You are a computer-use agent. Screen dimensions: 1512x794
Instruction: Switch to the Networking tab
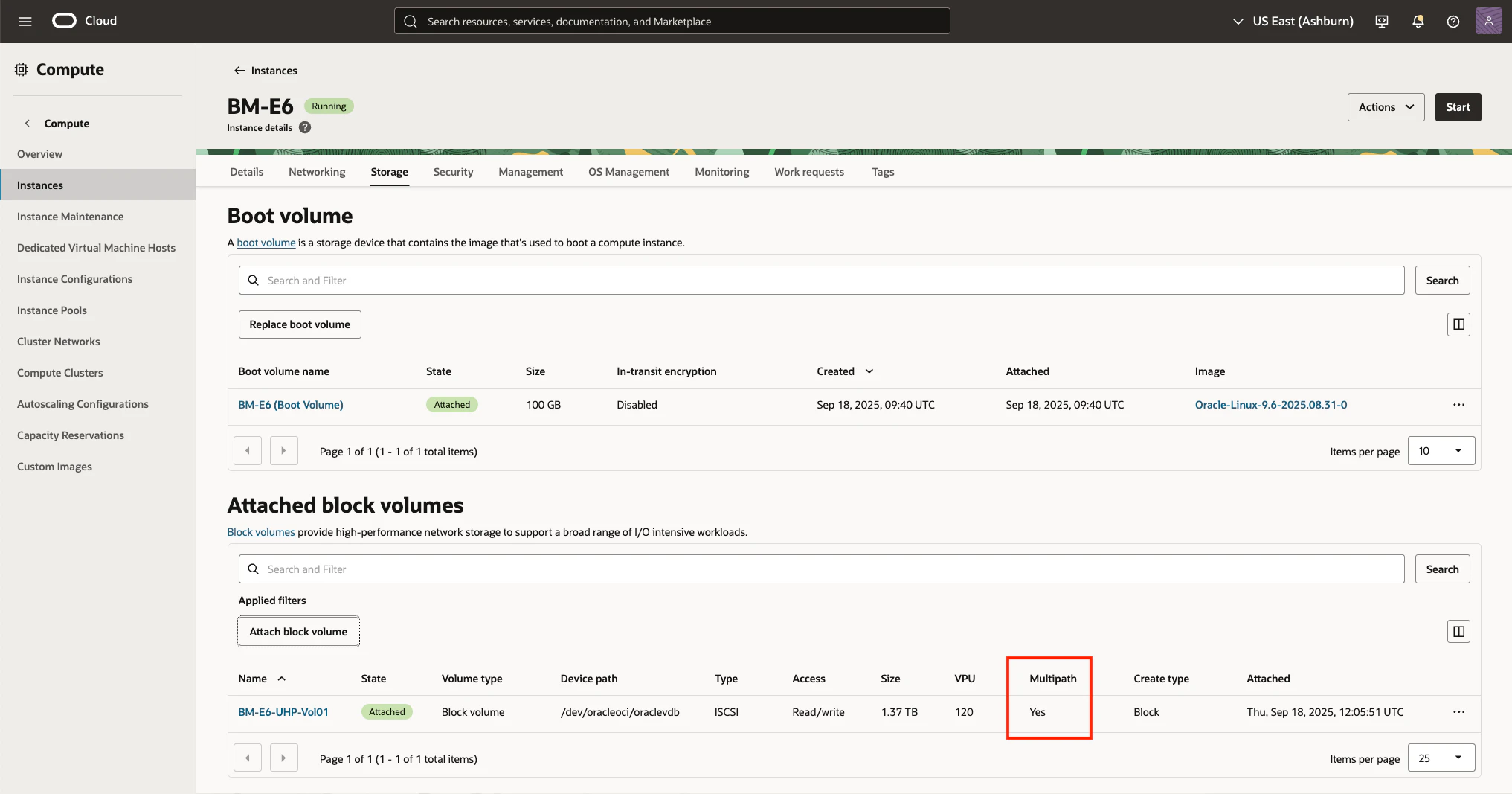[317, 172]
